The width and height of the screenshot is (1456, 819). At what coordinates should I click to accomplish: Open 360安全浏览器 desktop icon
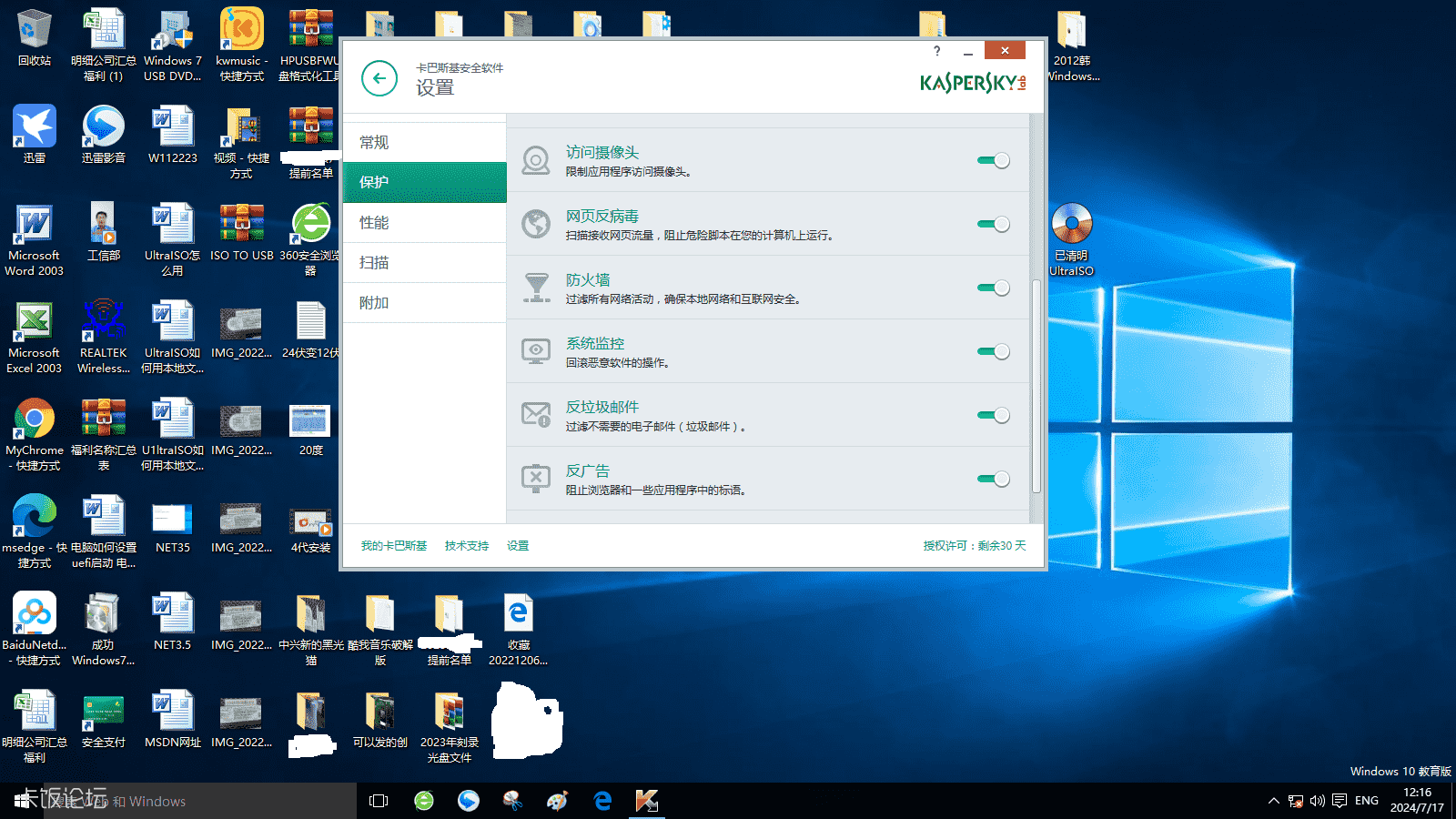click(311, 238)
